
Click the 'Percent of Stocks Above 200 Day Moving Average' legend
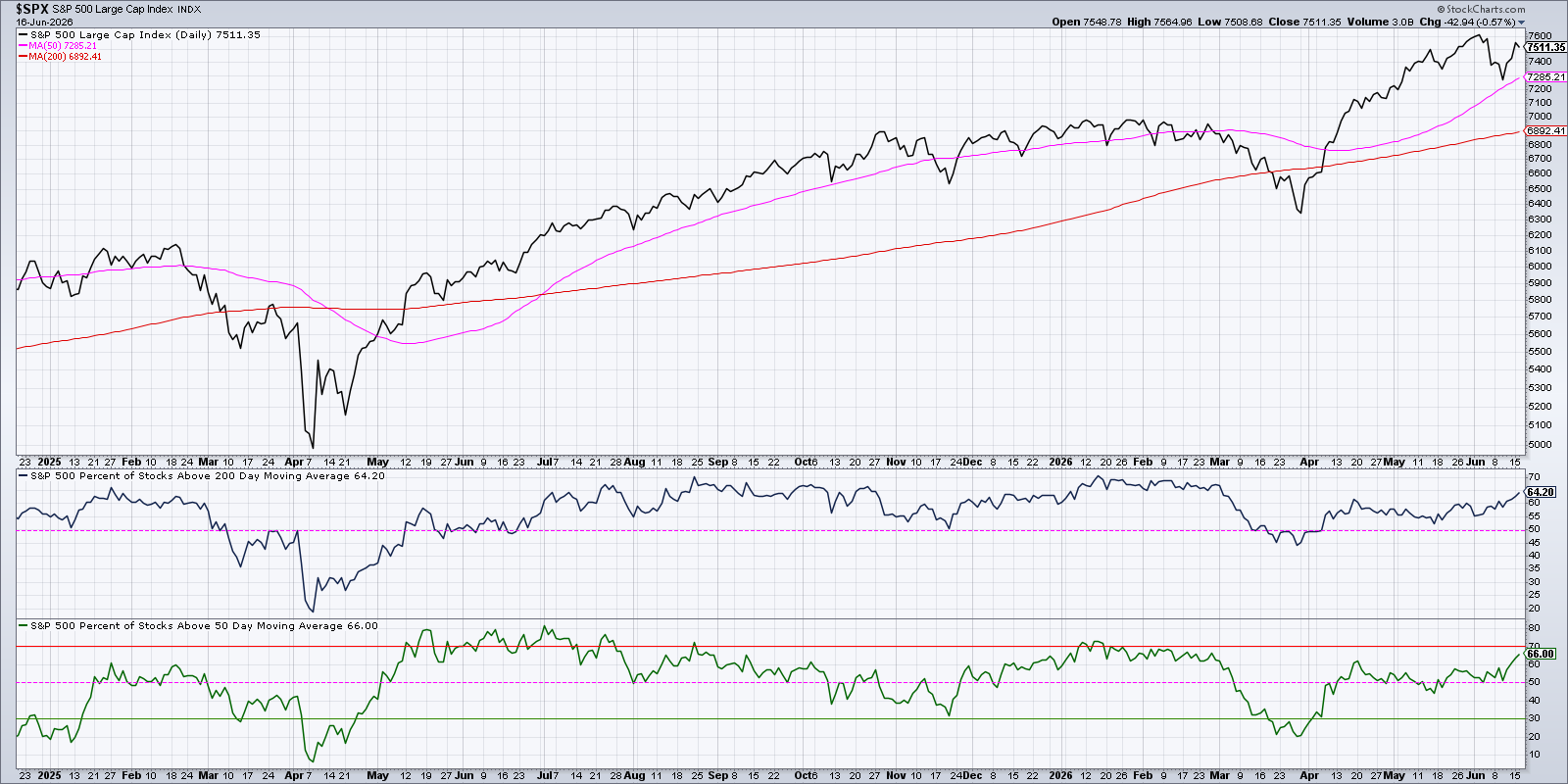pos(208,475)
